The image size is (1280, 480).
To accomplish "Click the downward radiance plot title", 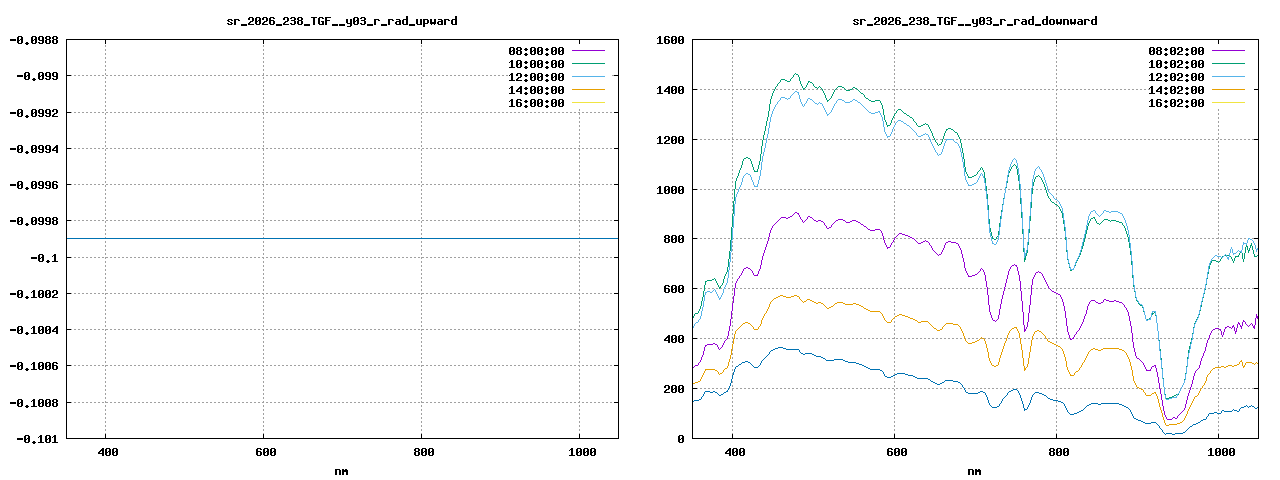I will click(975, 21).
